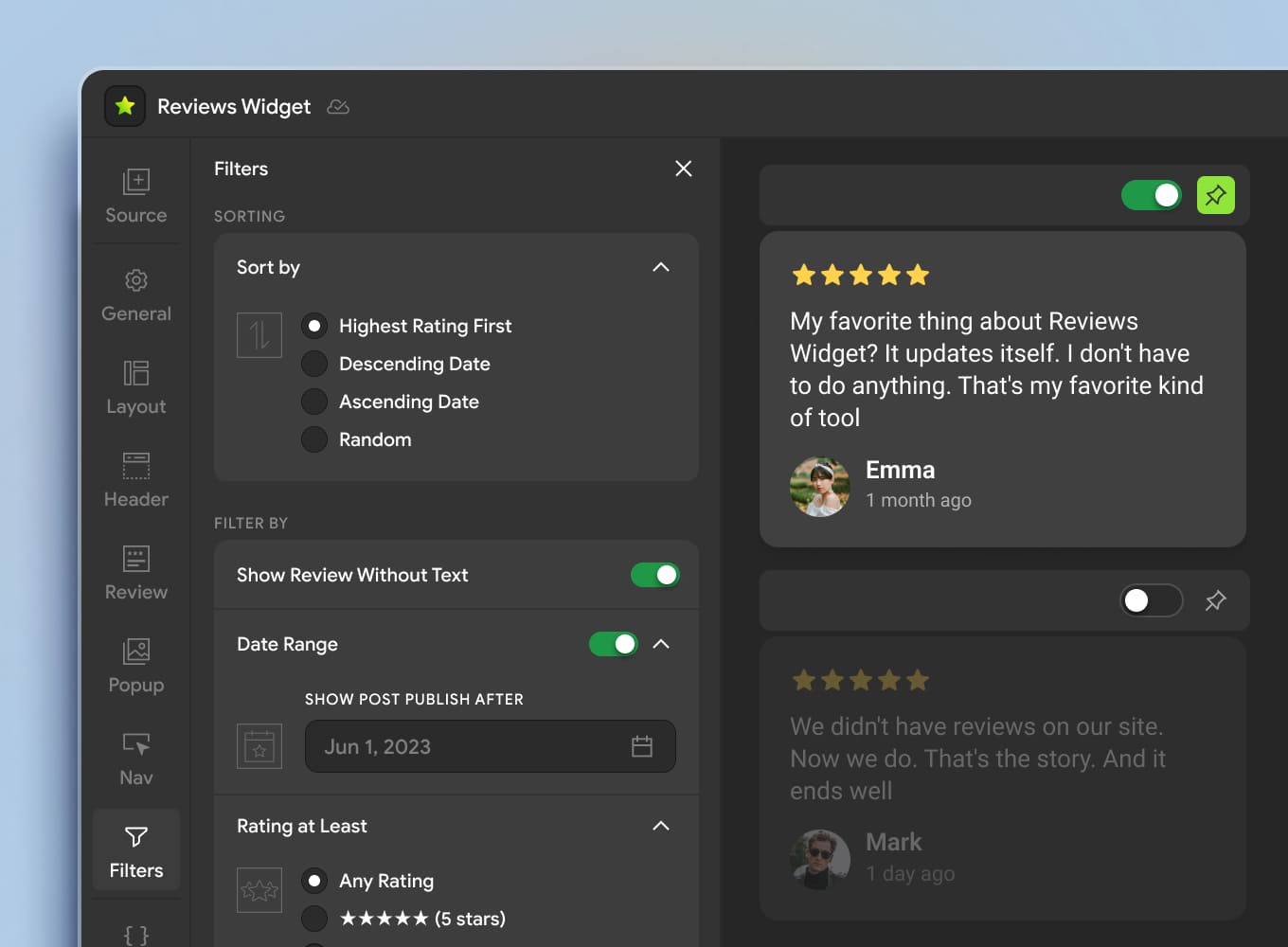Open the Source sidebar section
Screen dimensions: 1288x947
coord(136,197)
